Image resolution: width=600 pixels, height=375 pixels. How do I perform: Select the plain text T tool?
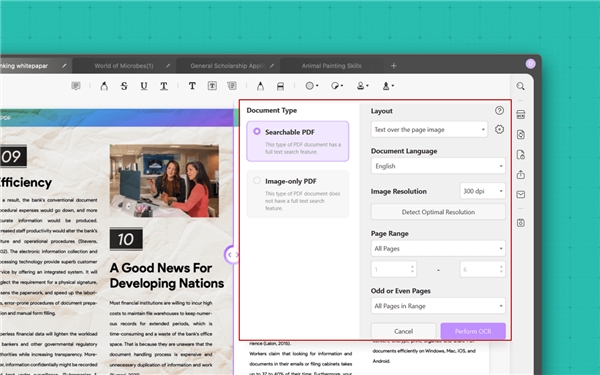pyautogui.click(x=192, y=86)
